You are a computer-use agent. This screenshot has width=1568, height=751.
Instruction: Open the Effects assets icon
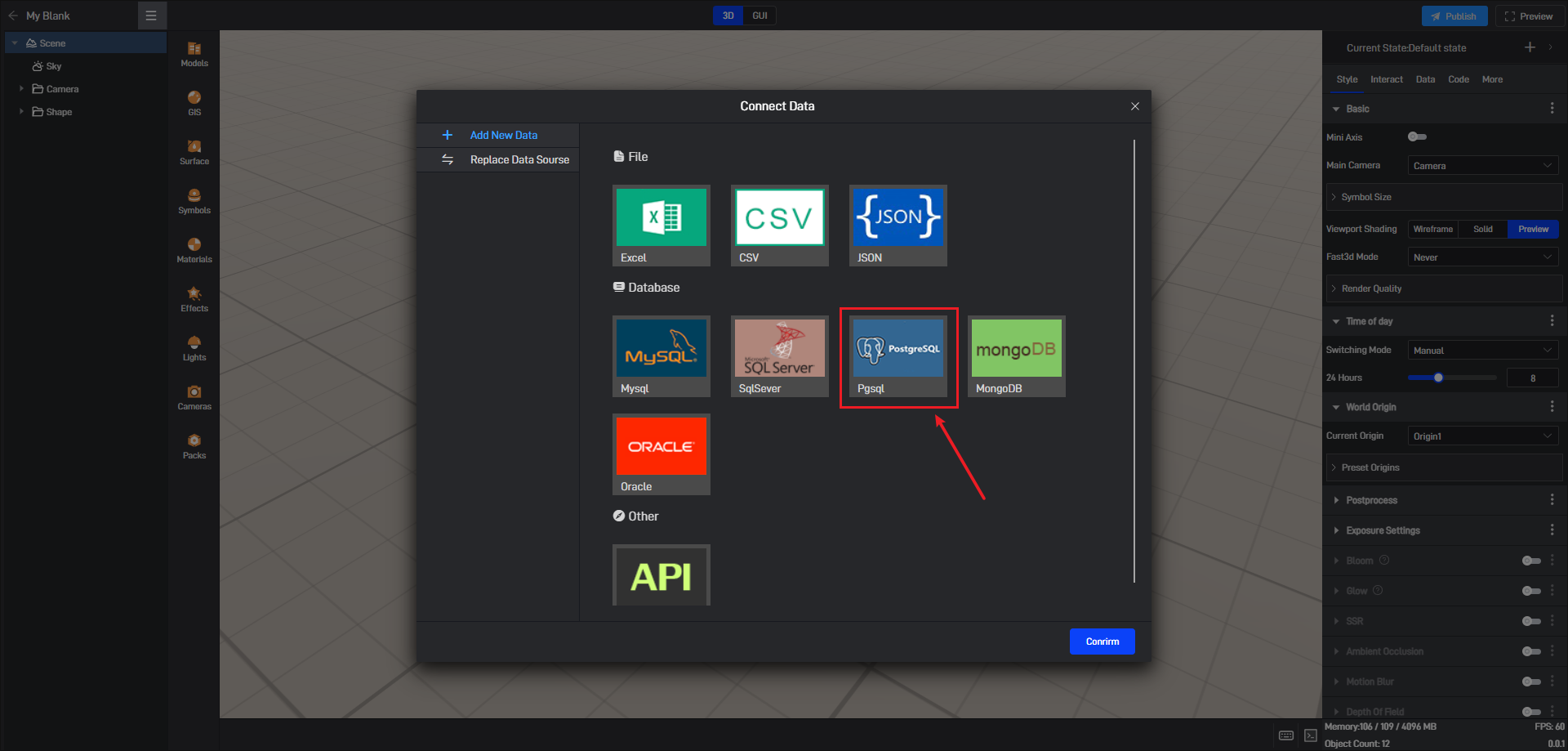(x=194, y=299)
